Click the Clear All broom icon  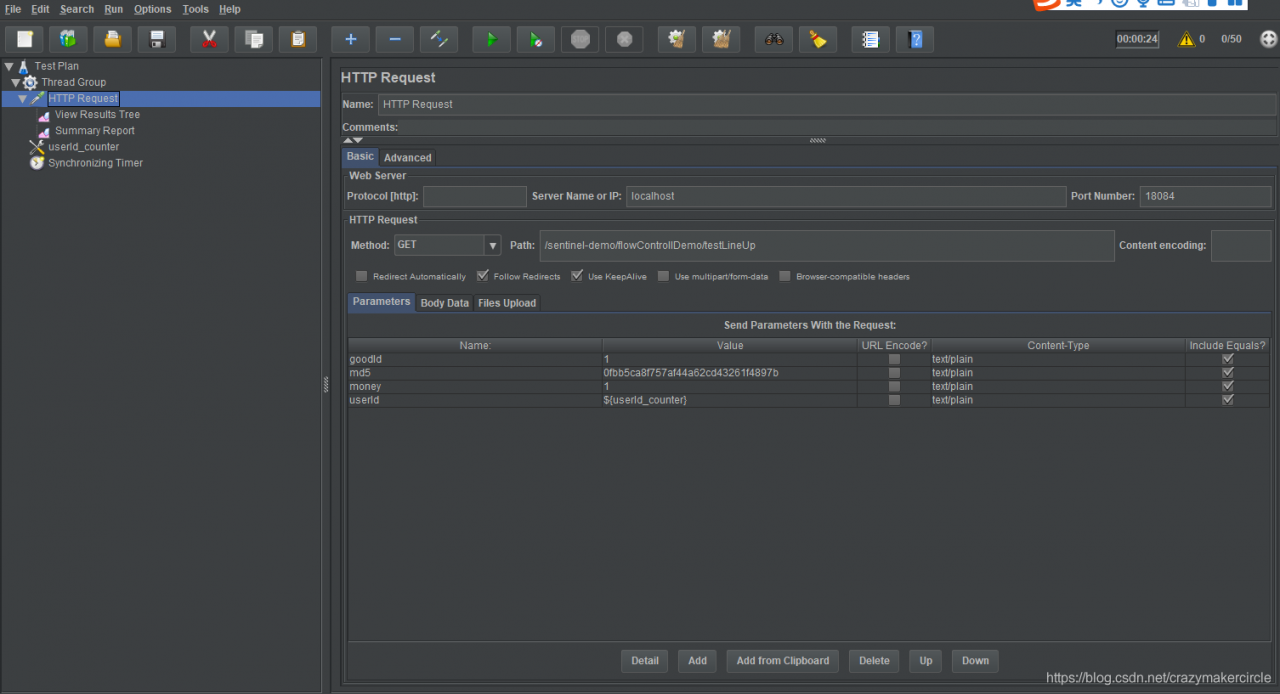(x=819, y=39)
